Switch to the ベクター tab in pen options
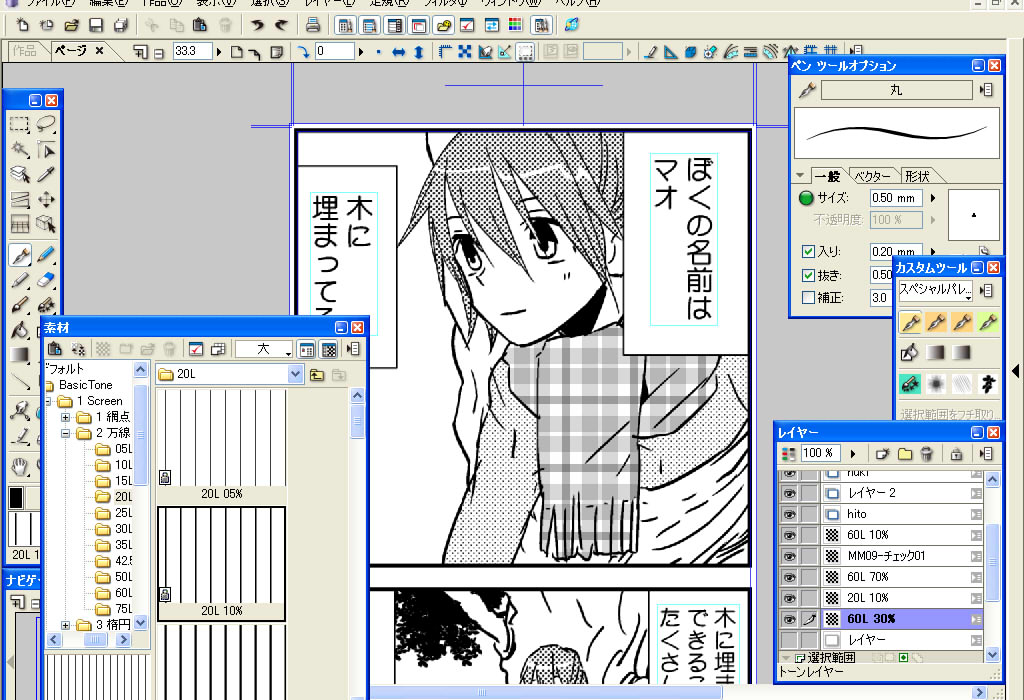This screenshot has width=1024, height=700. click(x=872, y=176)
